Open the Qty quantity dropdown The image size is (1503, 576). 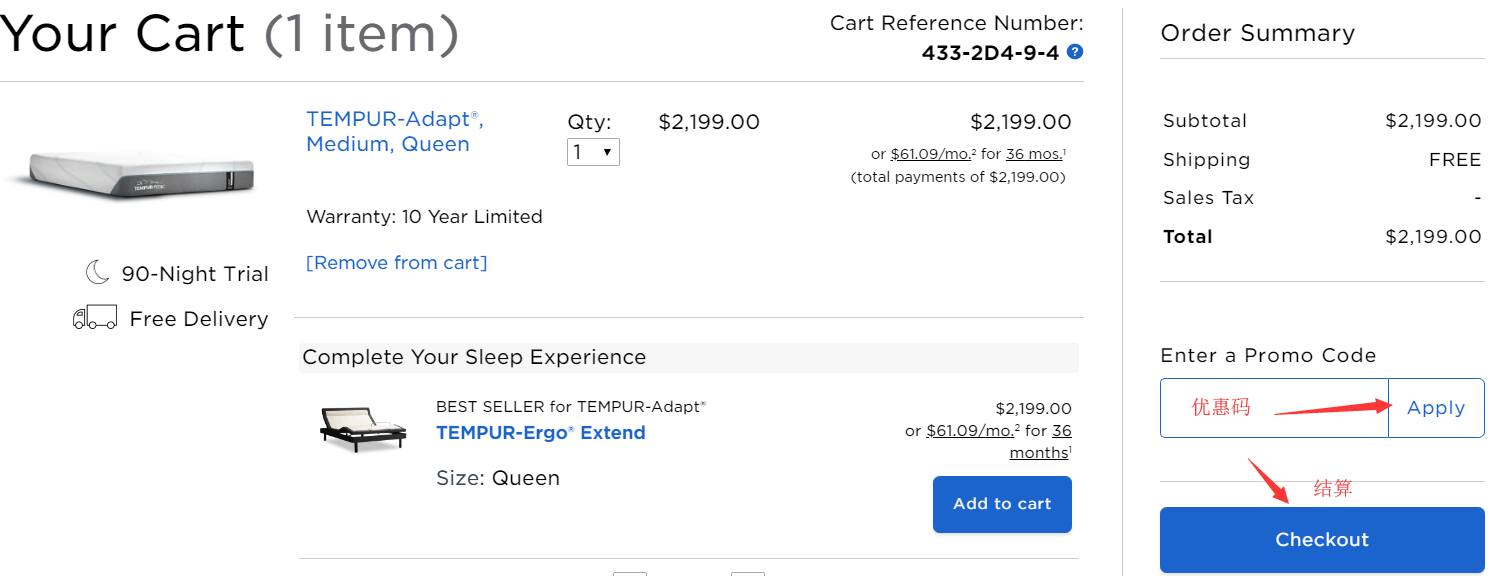[593, 153]
